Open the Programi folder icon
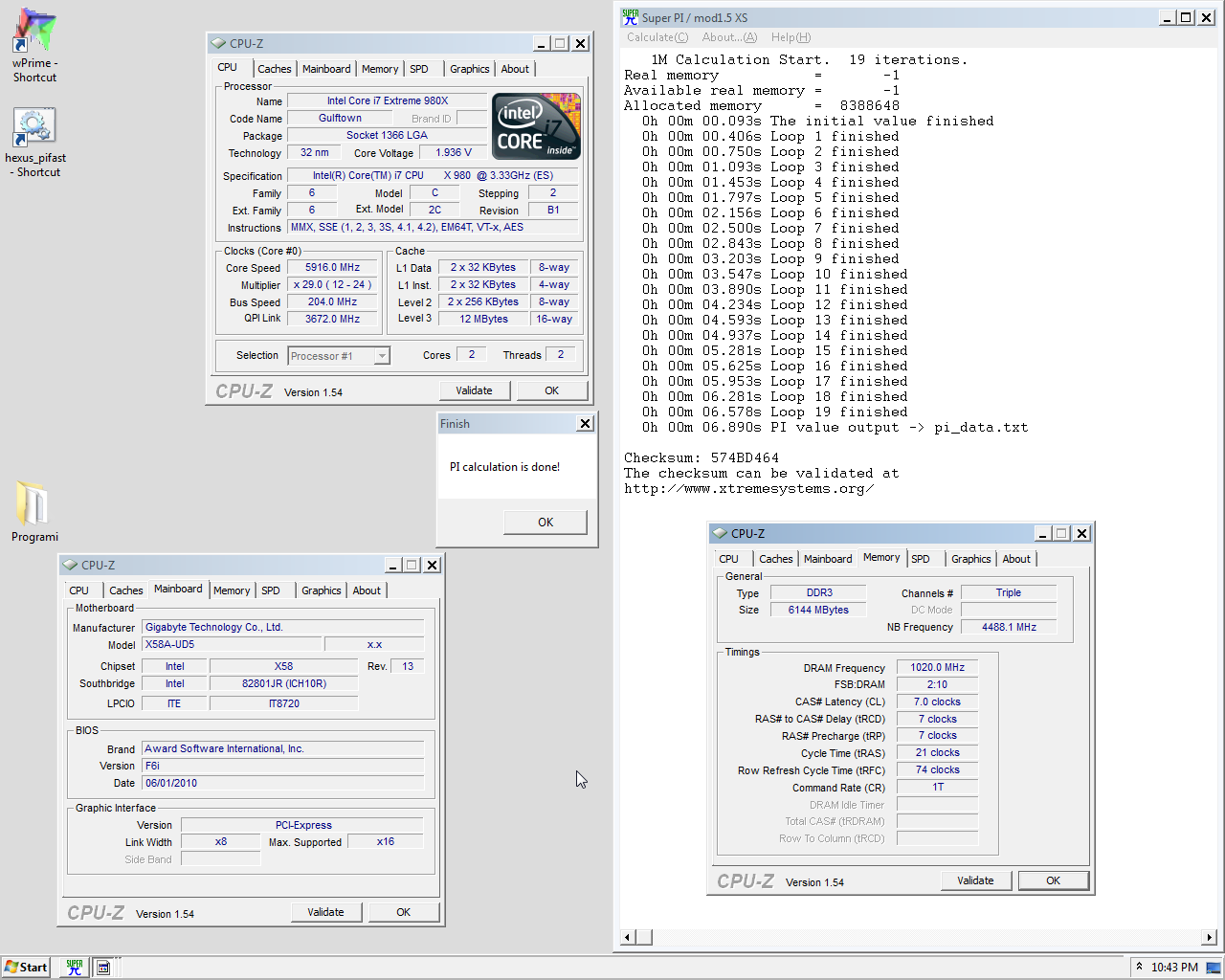 click(33, 502)
